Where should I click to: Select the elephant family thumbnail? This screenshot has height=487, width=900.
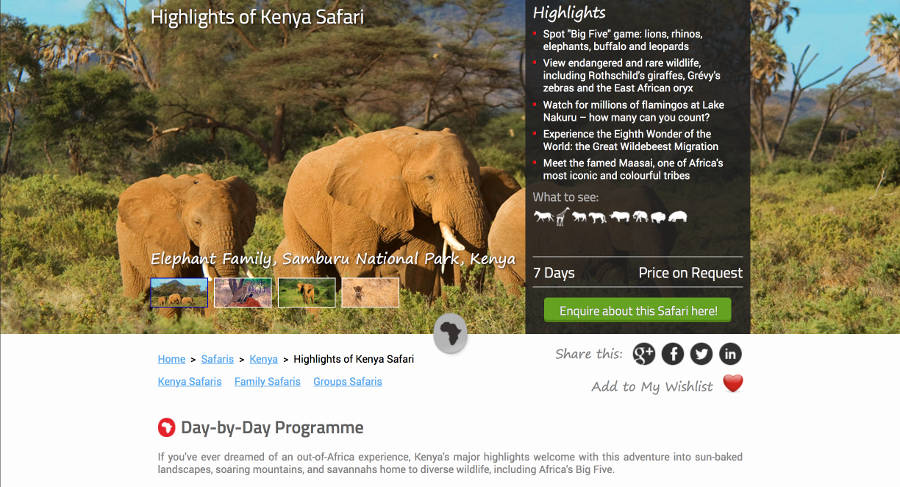click(179, 292)
